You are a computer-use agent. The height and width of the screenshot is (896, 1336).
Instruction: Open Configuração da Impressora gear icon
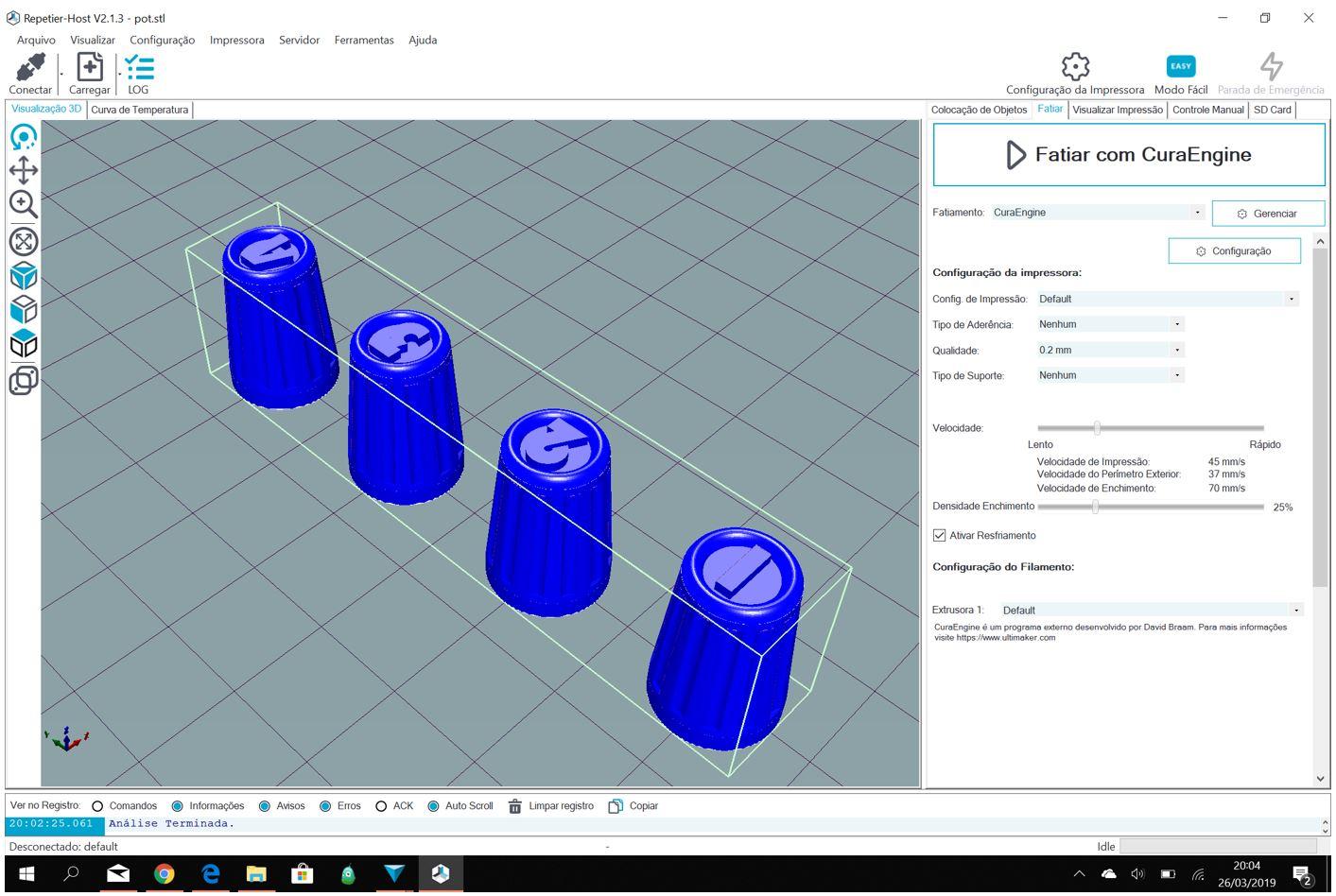coord(1075,66)
